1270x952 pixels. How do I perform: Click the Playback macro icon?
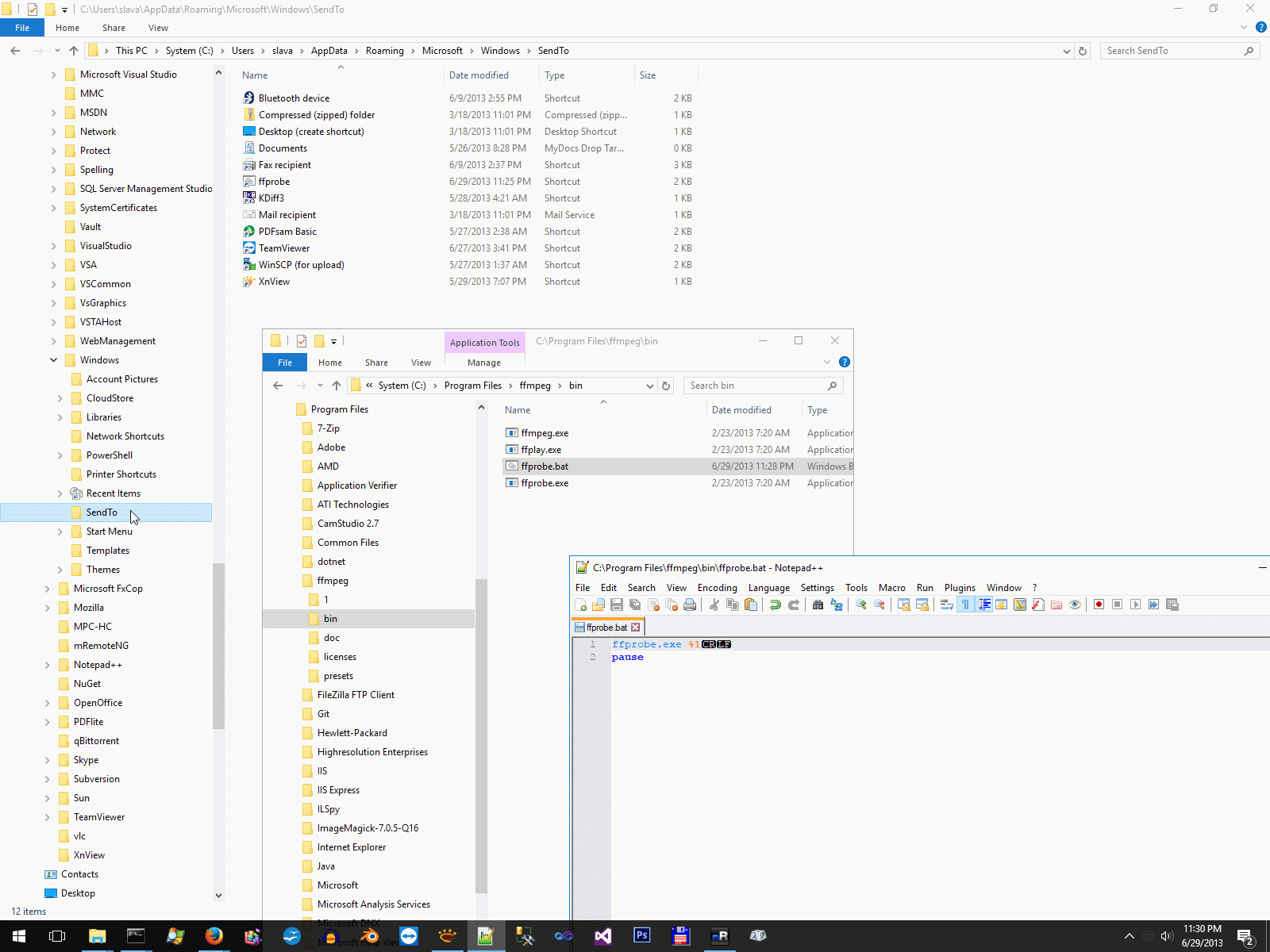click(1136, 605)
